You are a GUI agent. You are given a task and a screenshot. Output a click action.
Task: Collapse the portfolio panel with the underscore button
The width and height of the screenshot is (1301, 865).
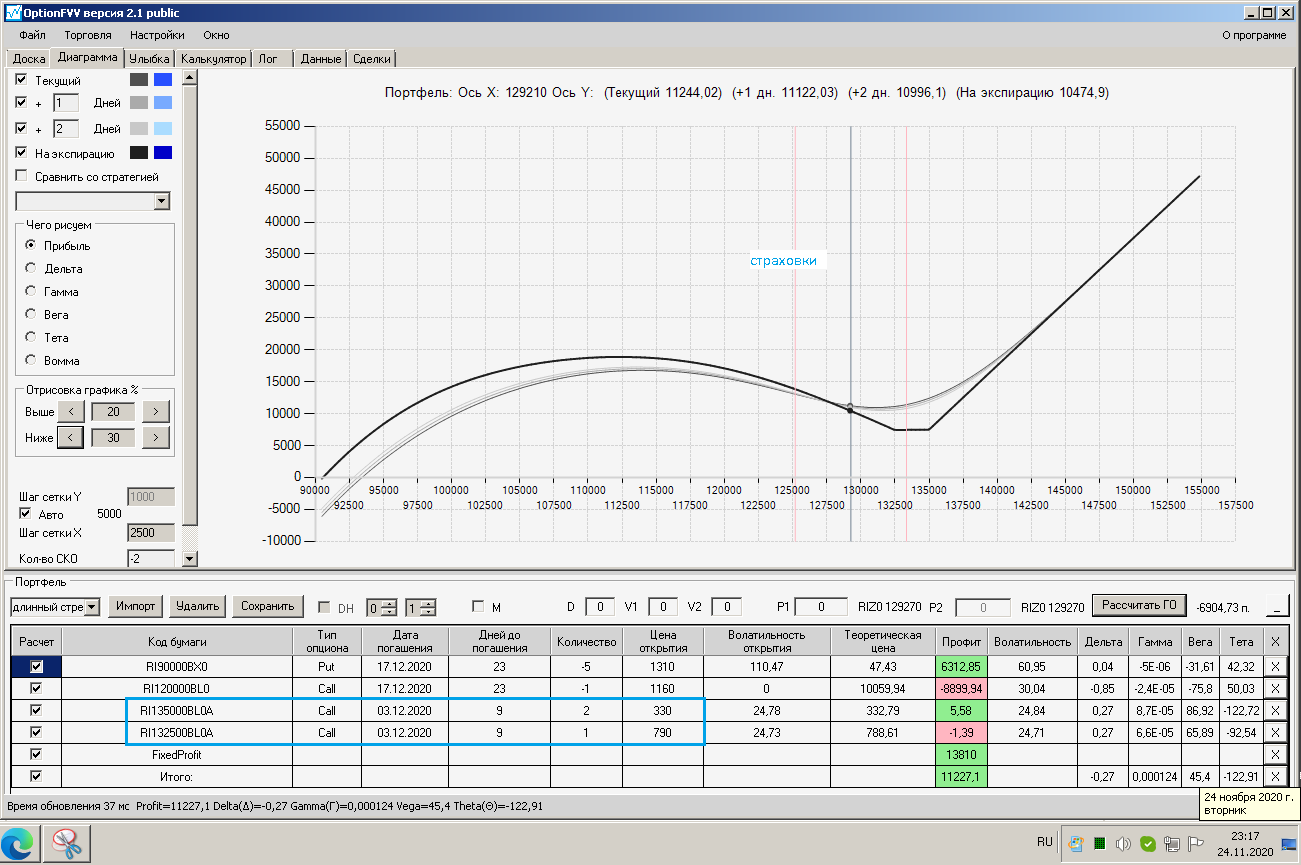coord(1277,606)
